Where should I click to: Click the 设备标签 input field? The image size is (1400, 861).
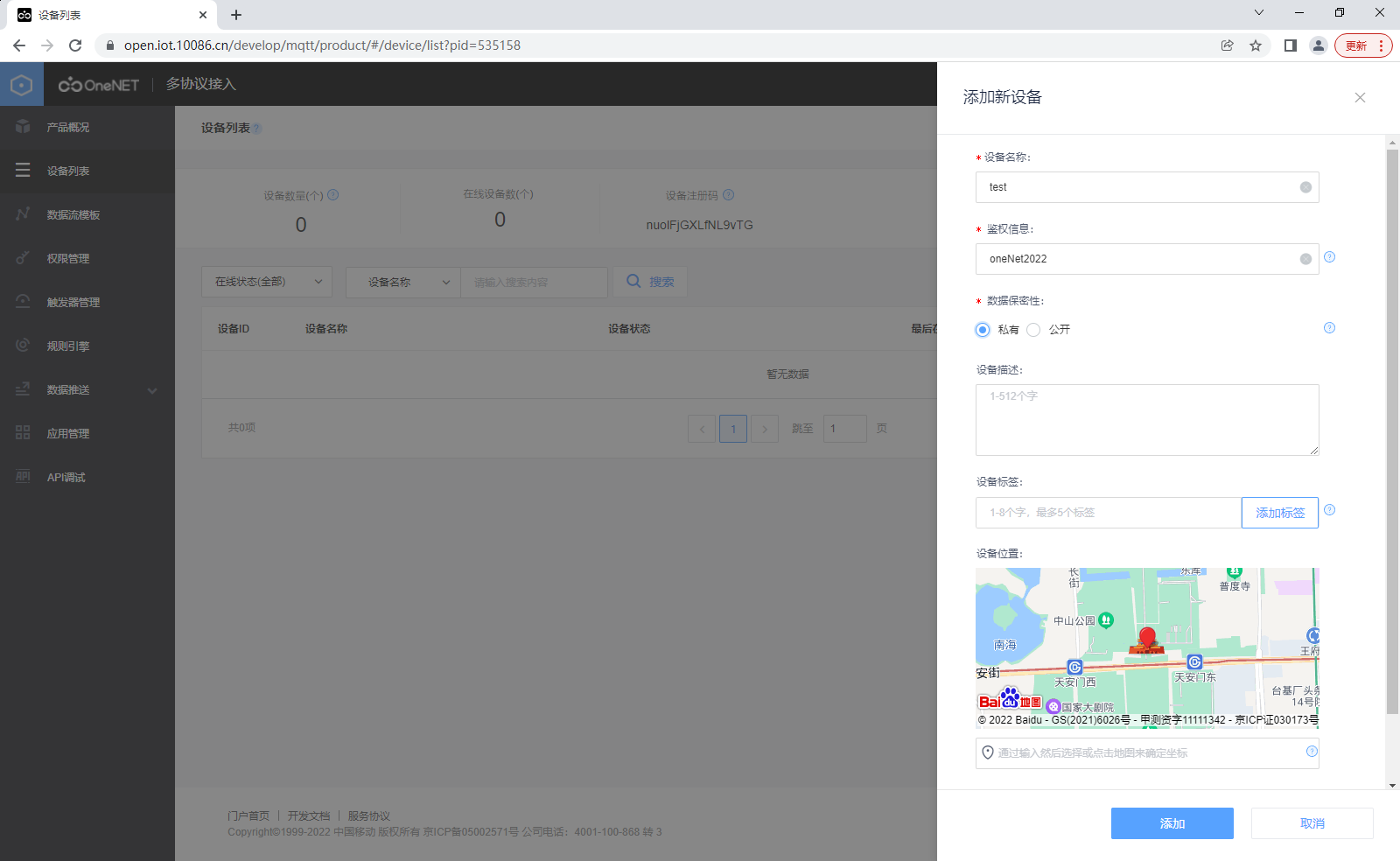[x=1109, y=513]
